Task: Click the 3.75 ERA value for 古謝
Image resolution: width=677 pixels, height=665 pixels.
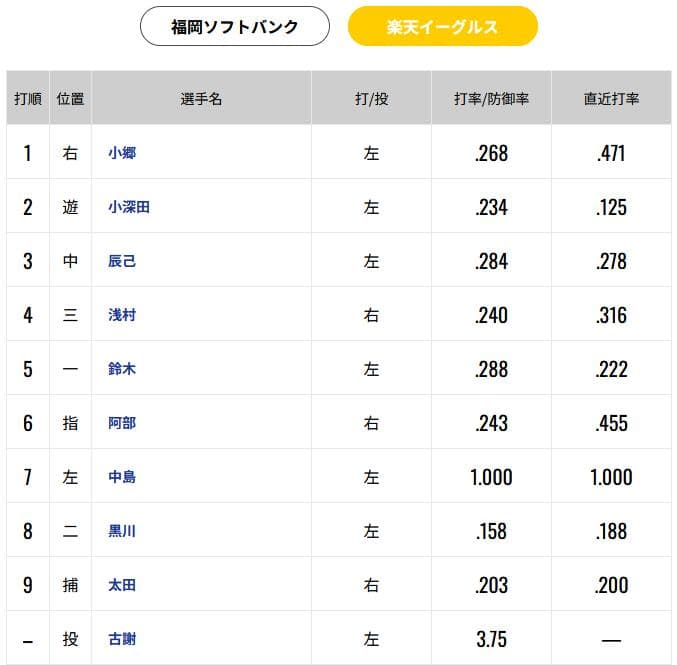Action: (491, 639)
